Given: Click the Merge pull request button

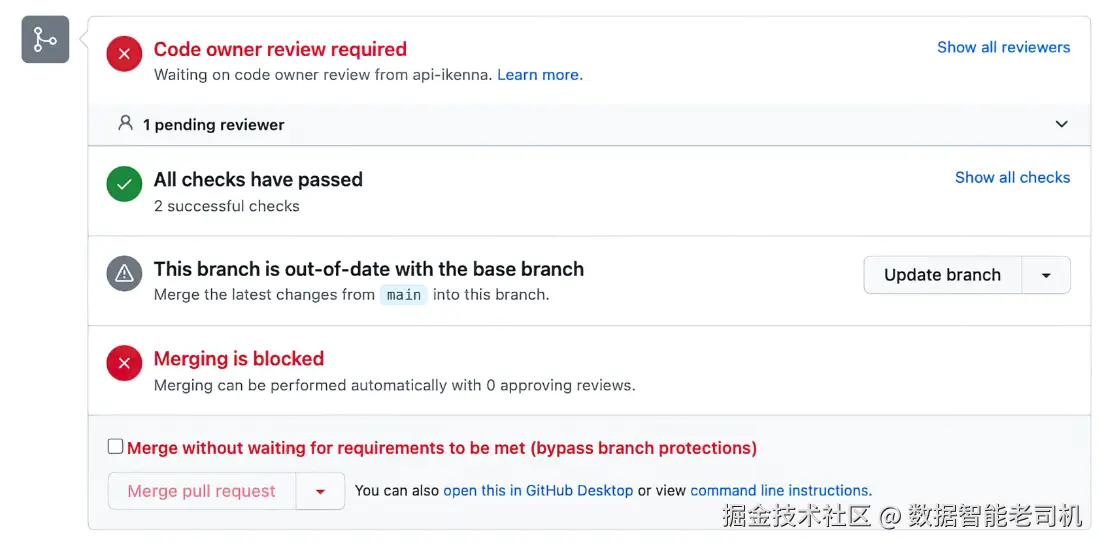Looking at the screenshot, I should click(202, 491).
